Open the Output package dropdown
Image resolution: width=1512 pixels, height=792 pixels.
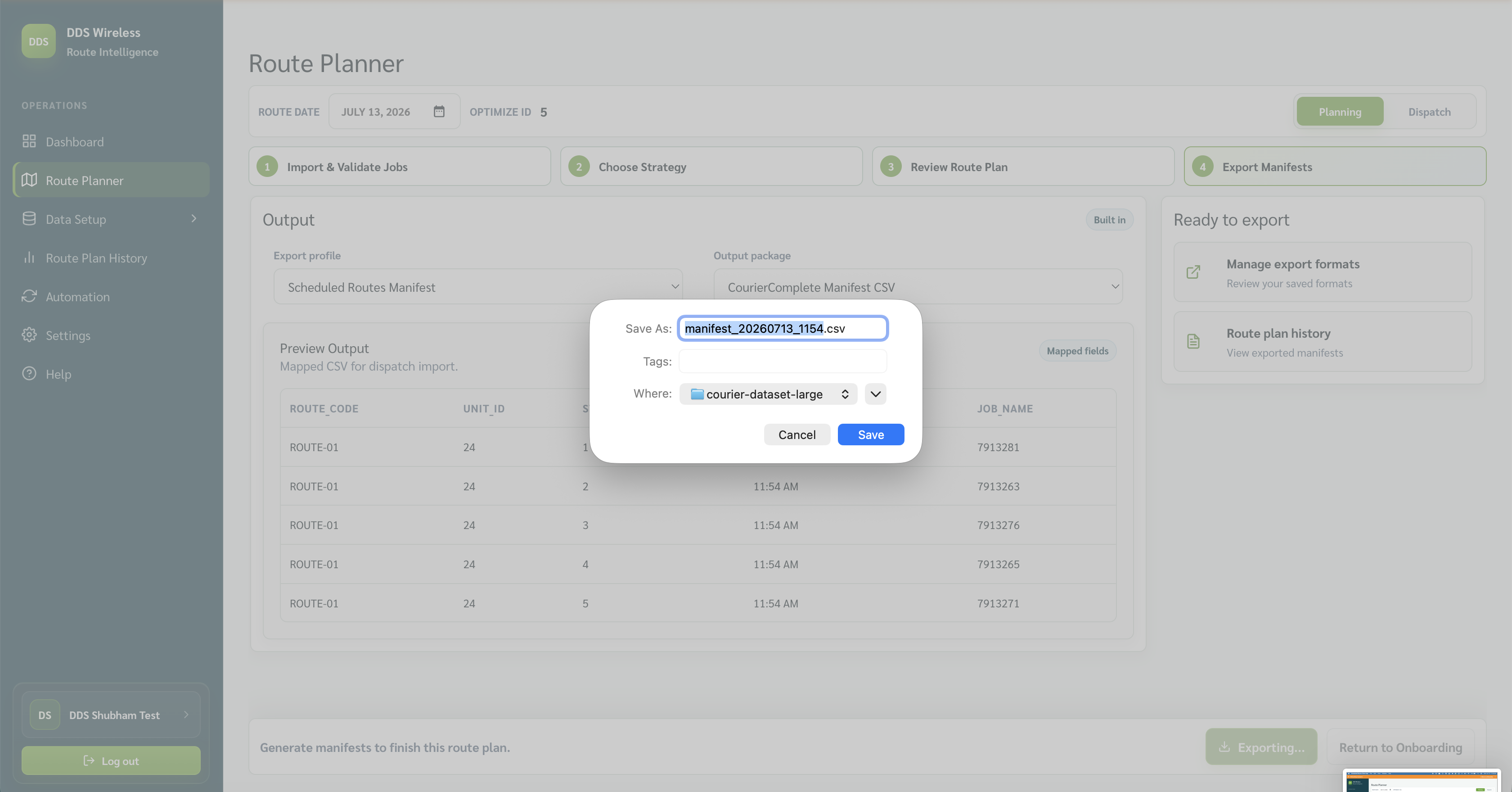918,287
